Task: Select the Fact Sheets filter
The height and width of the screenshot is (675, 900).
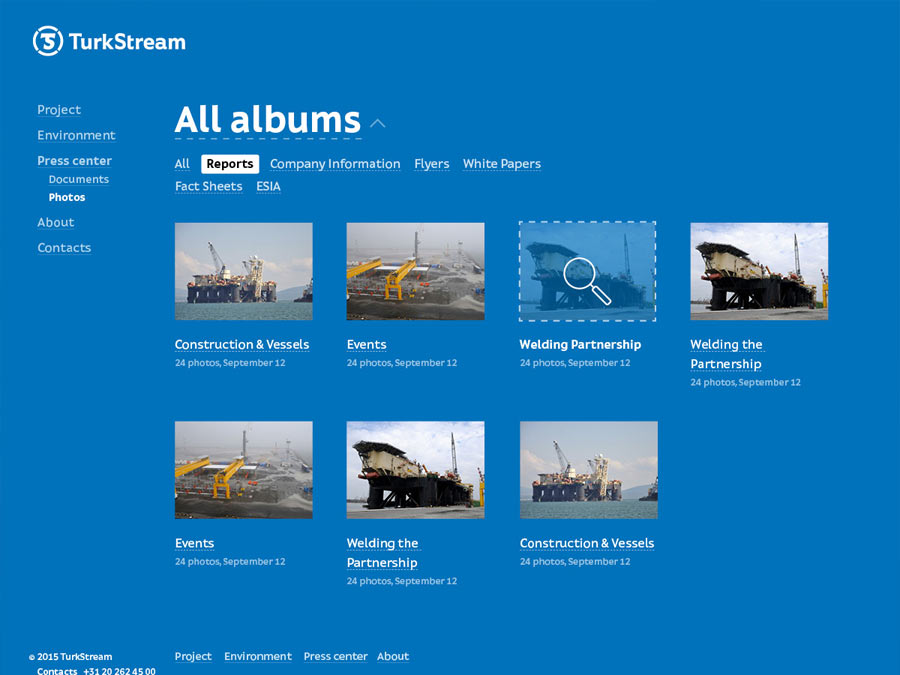Action: click(x=208, y=186)
